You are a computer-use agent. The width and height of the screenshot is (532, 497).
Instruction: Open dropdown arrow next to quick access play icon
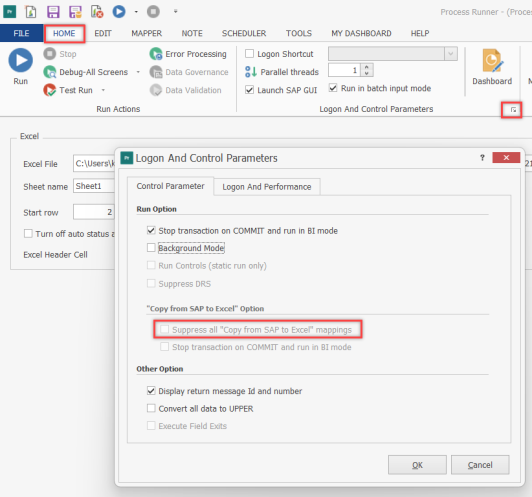click(x=136, y=12)
